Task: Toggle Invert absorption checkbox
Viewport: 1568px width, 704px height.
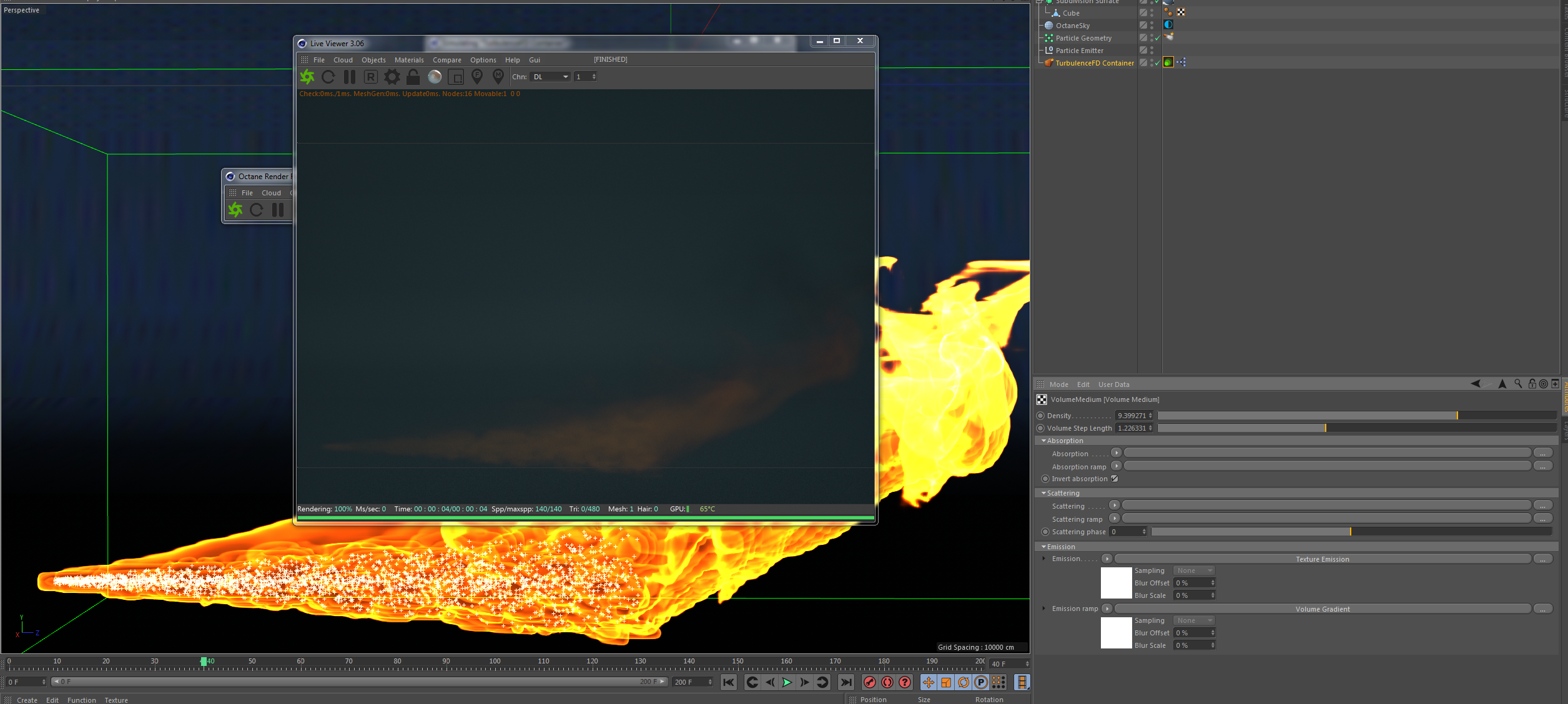Action: (x=1115, y=479)
